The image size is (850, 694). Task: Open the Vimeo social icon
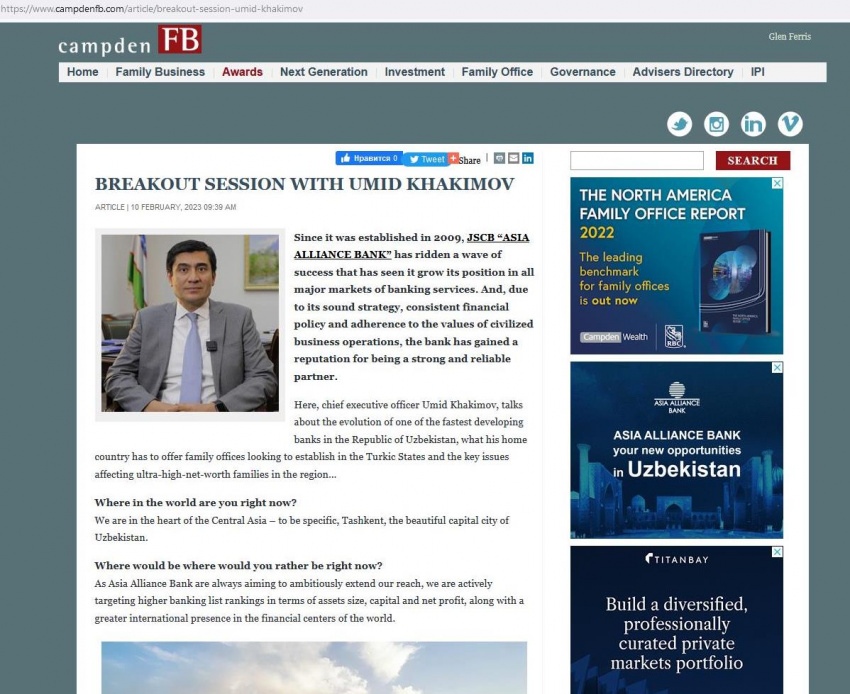click(790, 124)
